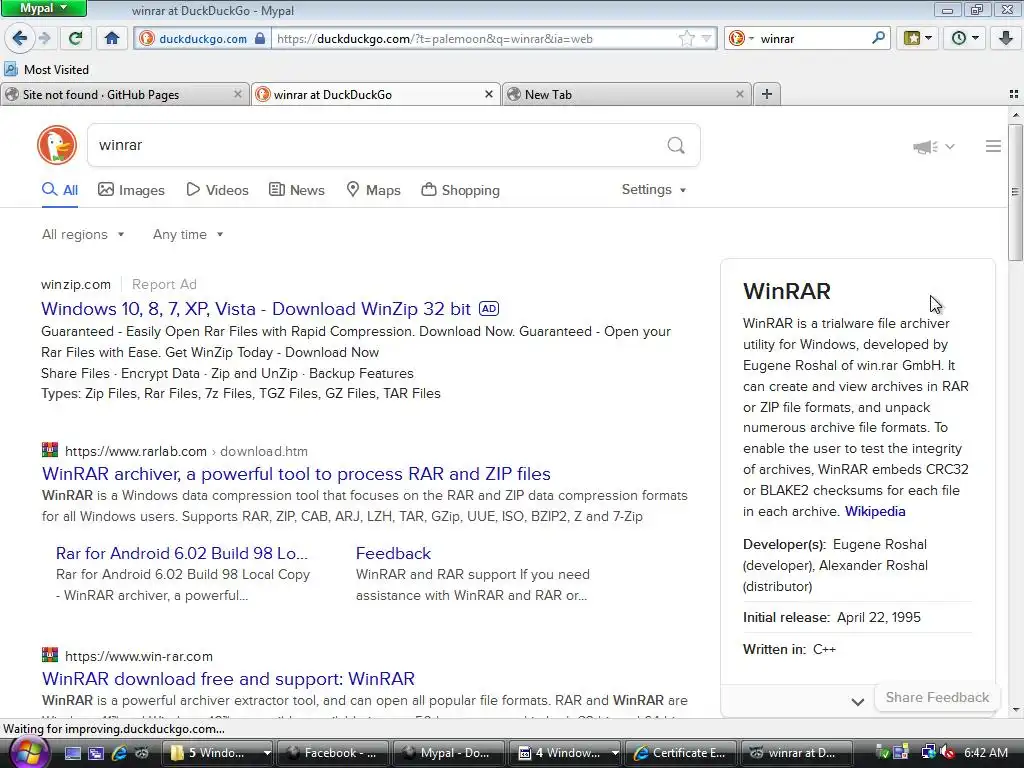1024x768 pixels.
Task: Switch to Shopping results
Action: [460, 190]
